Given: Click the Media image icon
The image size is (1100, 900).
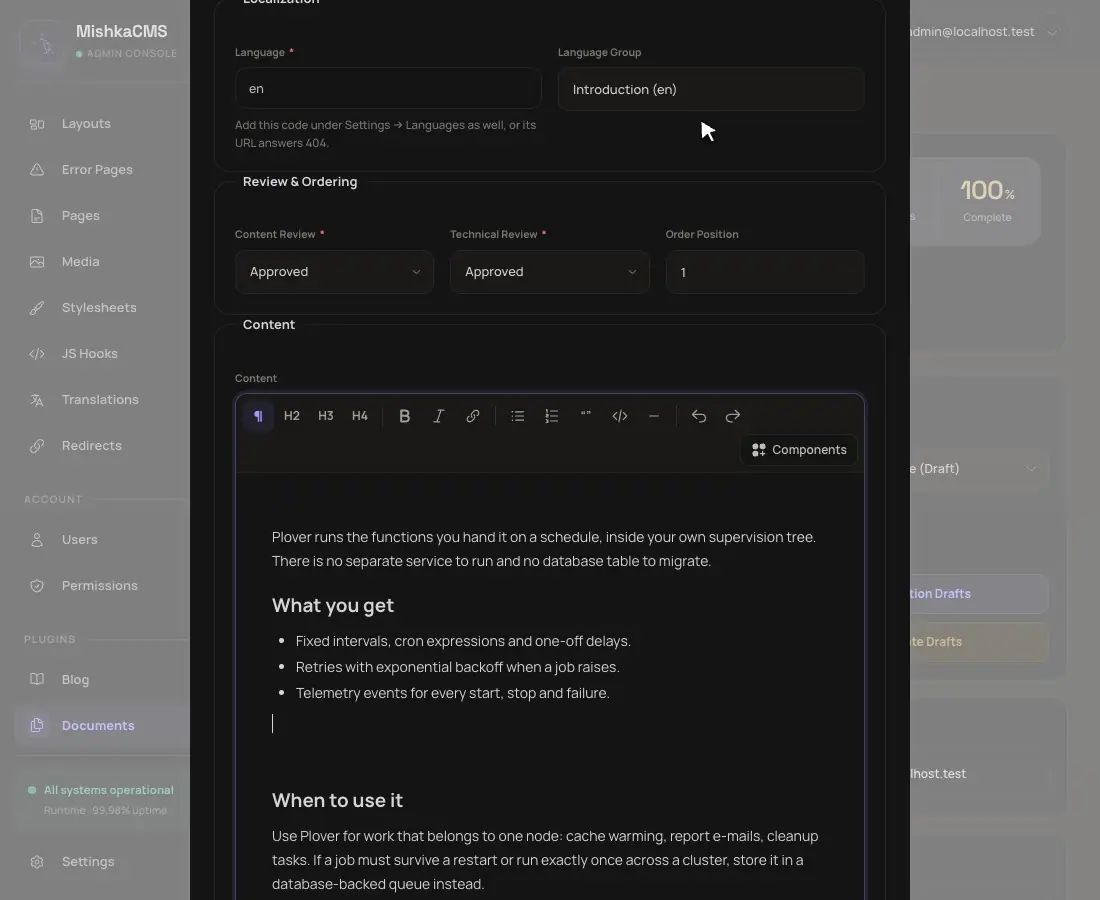Looking at the screenshot, I should (37, 262).
